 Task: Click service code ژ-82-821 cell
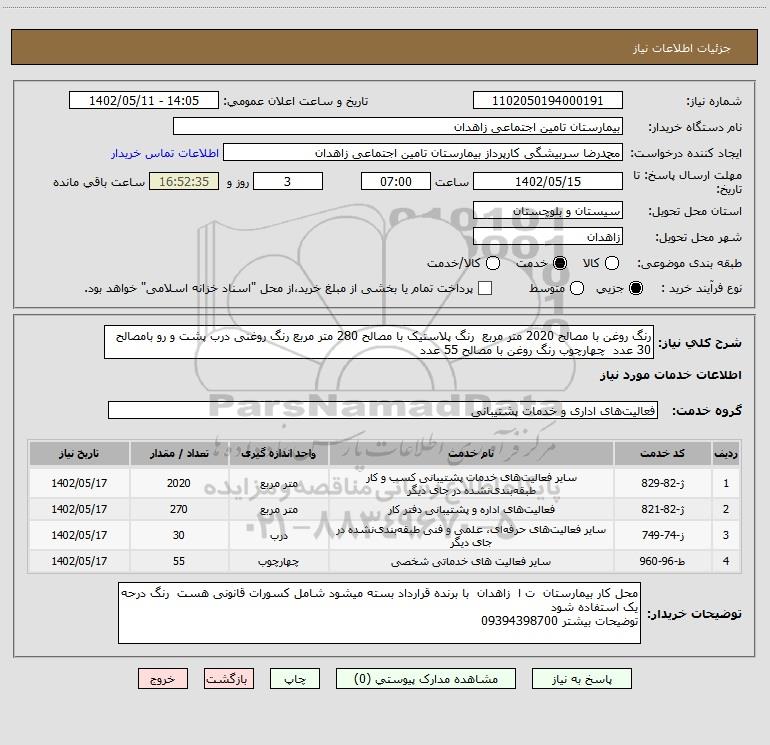coord(662,509)
